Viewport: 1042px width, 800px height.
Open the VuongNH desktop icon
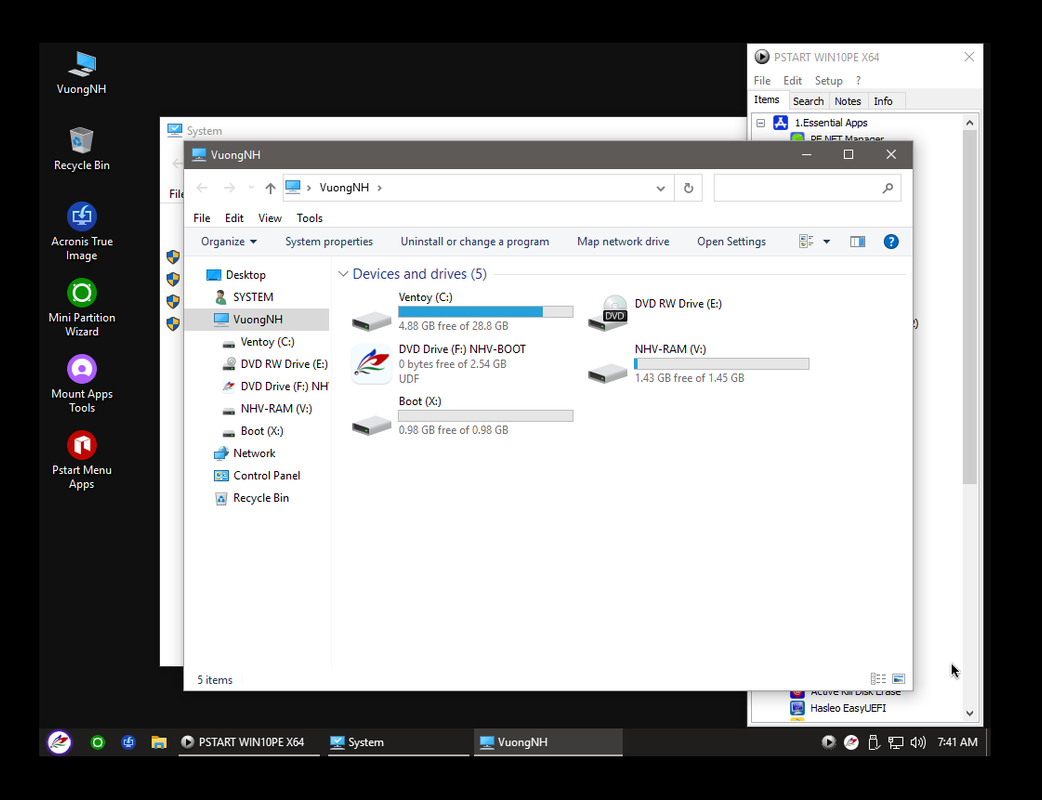(82, 73)
